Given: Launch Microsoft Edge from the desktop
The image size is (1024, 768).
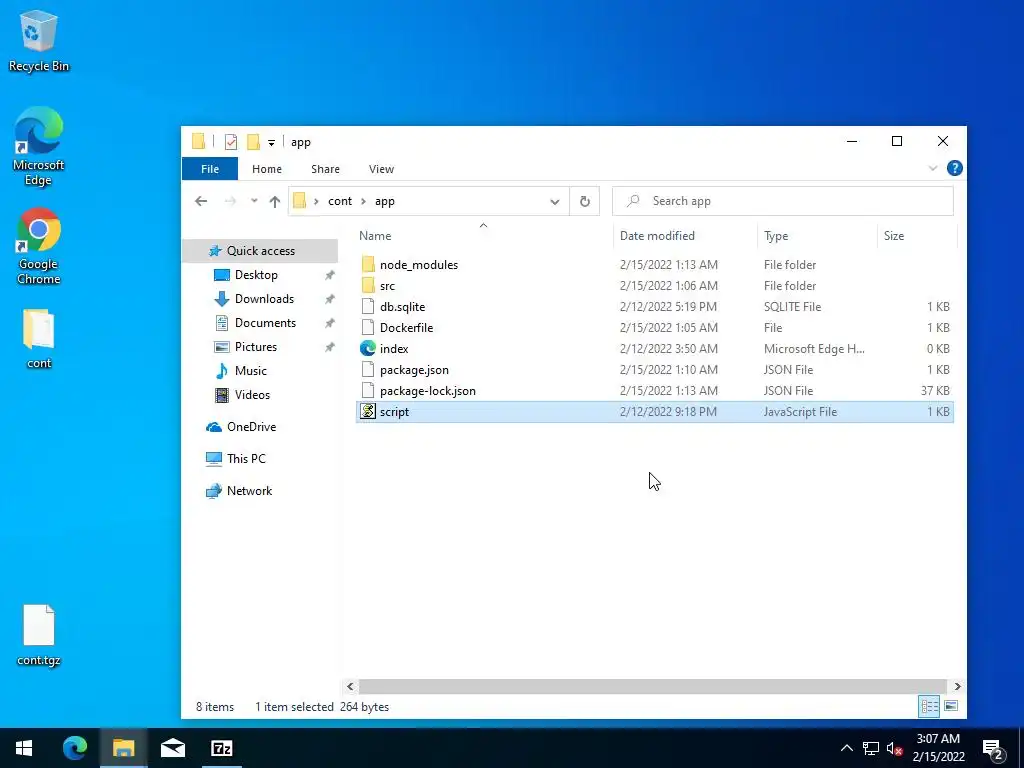Looking at the screenshot, I should pyautogui.click(x=39, y=146).
